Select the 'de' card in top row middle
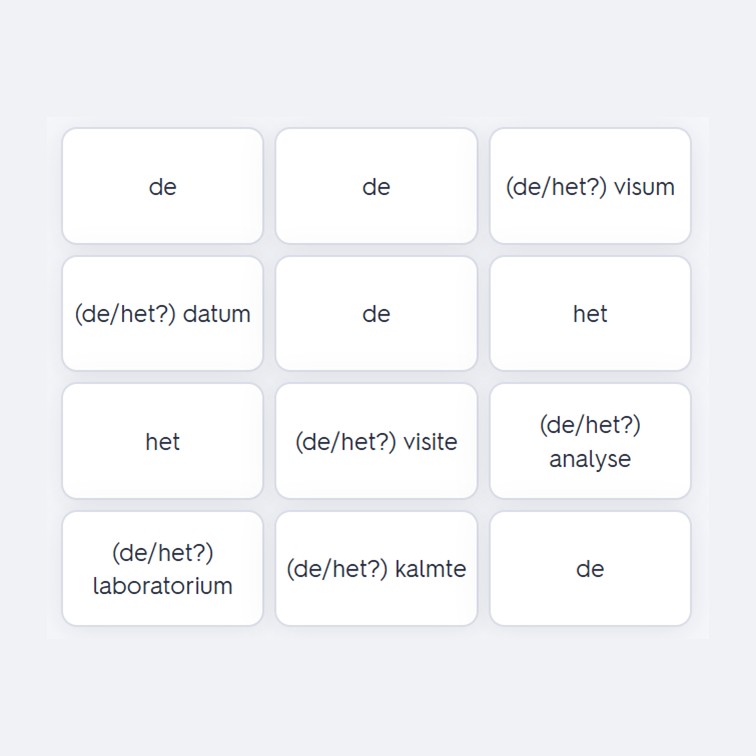 coord(376,186)
